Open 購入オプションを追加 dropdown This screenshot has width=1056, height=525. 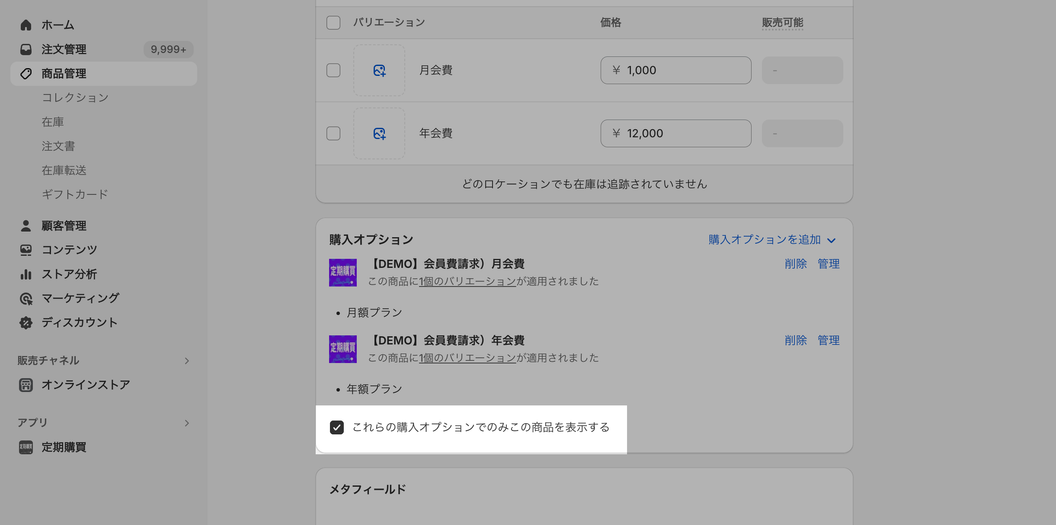772,240
